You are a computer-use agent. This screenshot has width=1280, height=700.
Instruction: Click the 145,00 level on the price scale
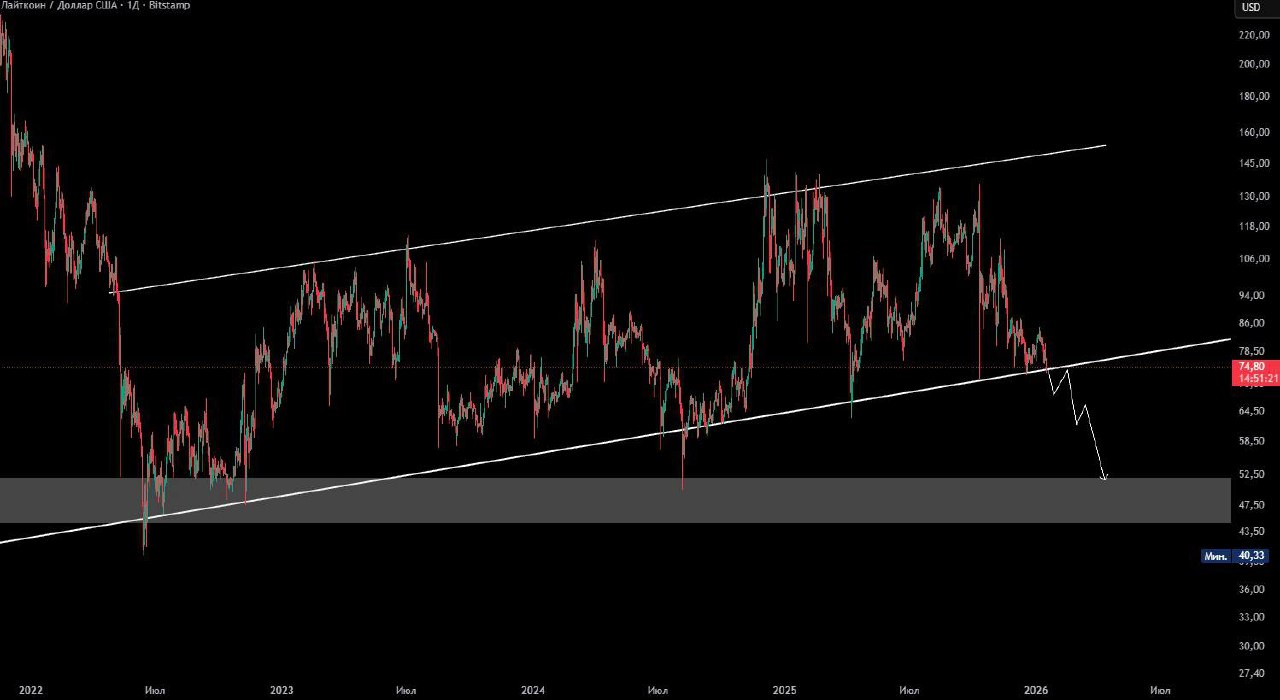tap(1253, 164)
